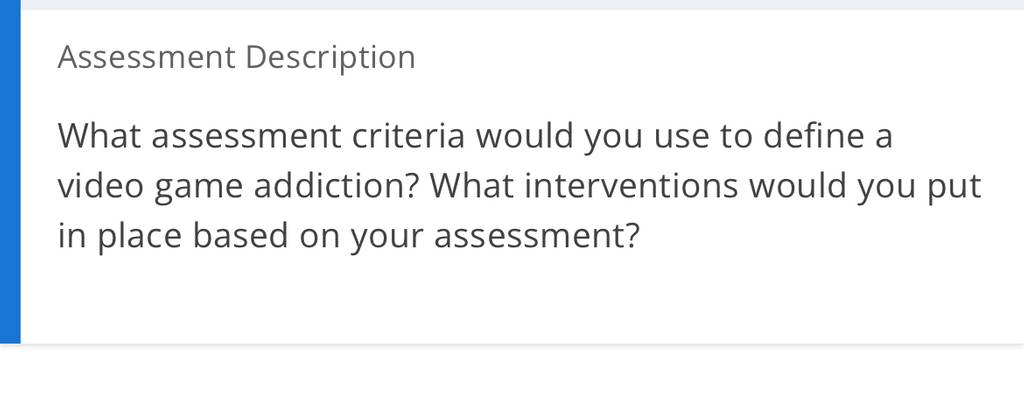Click the Assessment Description heading
The height and width of the screenshot is (394, 1024).
tap(236, 57)
